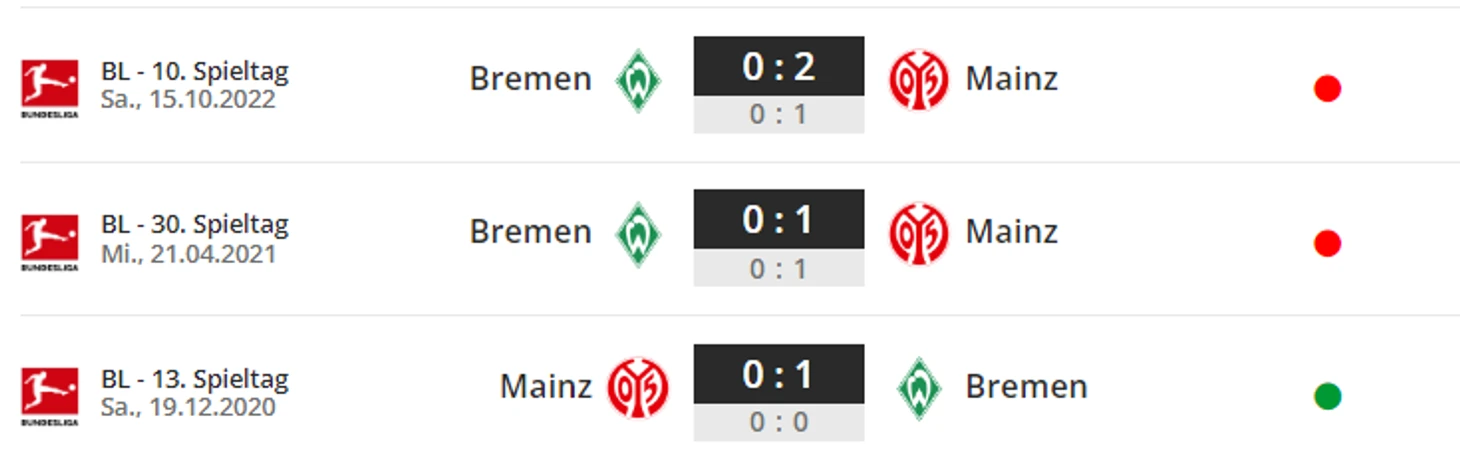1460x455 pixels.
Task: Click Mainz crest in 15.10.2022 match
Action: pos(919,80)
